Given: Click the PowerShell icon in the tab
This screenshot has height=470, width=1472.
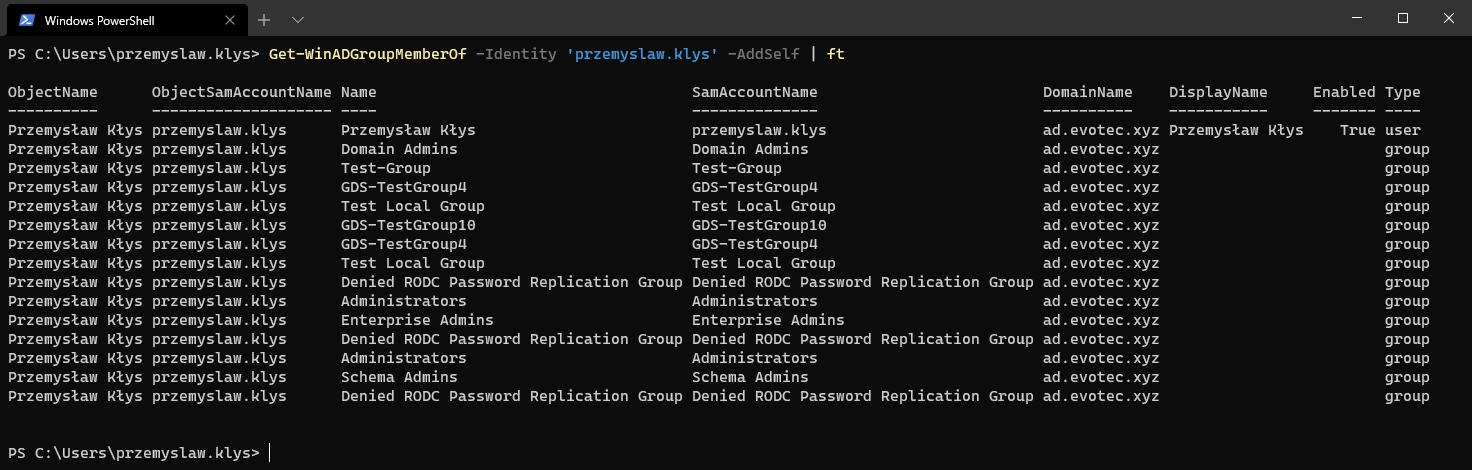Looking at the screenshot, I should pos(27,20).
